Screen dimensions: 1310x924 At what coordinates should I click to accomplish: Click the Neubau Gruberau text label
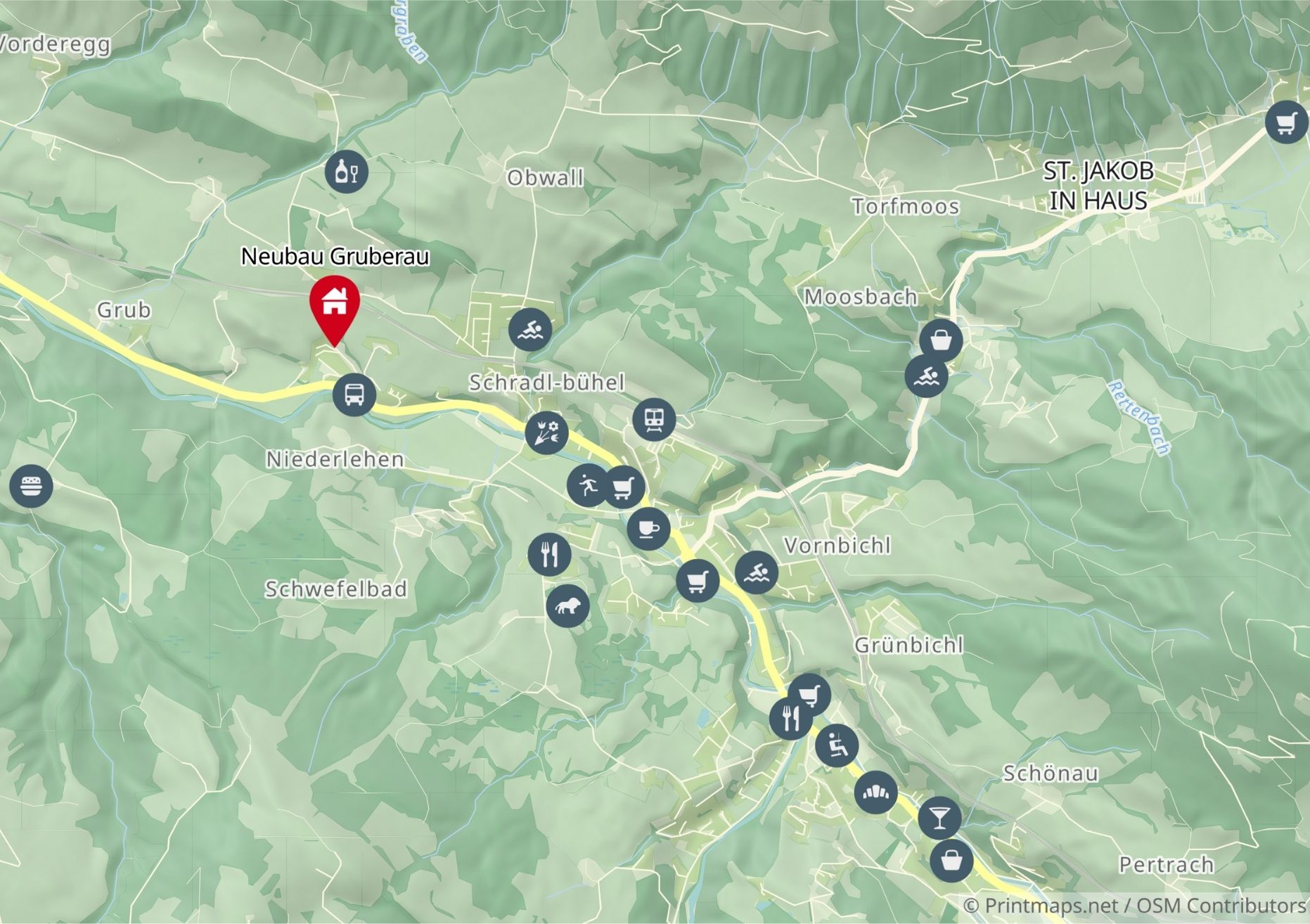[335, 256]
